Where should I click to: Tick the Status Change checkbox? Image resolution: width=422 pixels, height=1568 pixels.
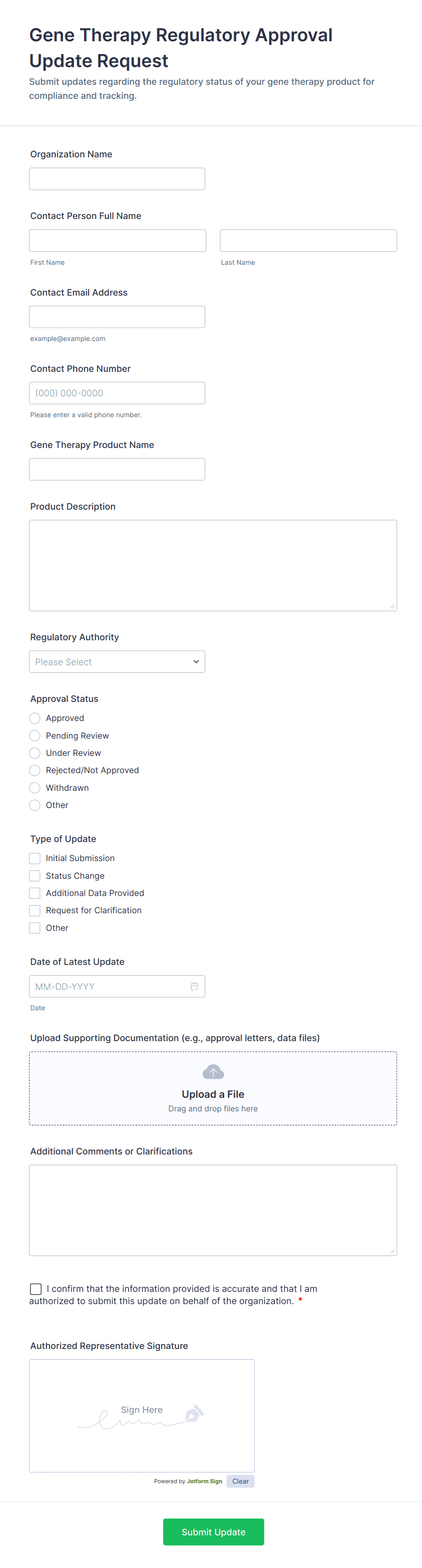34,876
